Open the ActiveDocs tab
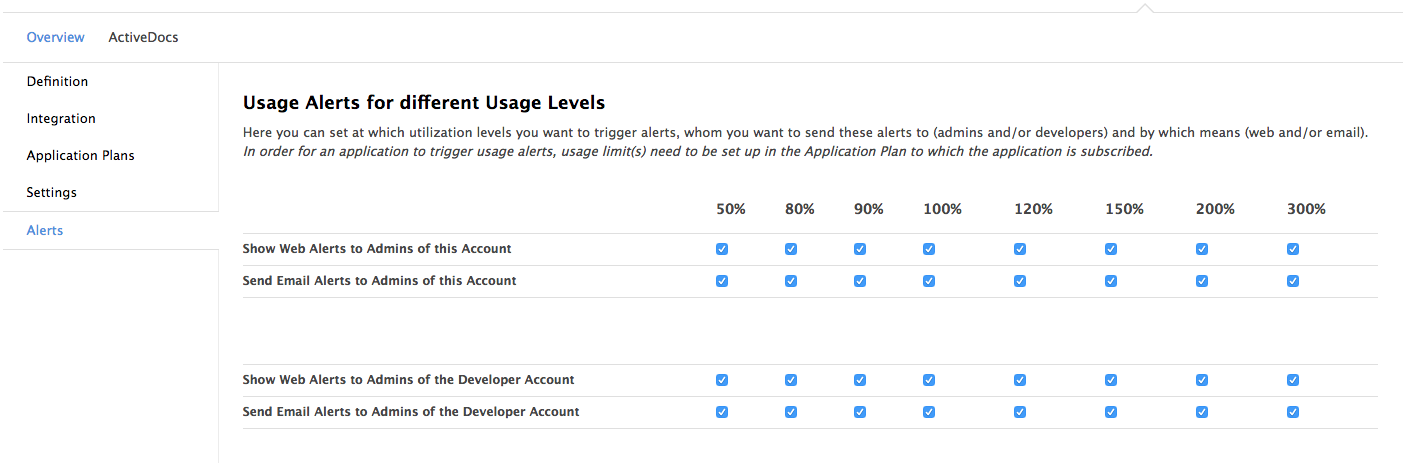Viewport: 1415px width, 463px height. pos(143,37)
